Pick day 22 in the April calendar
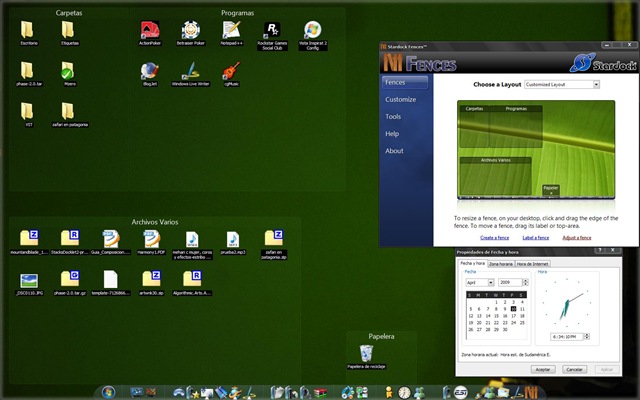This screenshot has height=400, width=640. [x=496, y=323]
